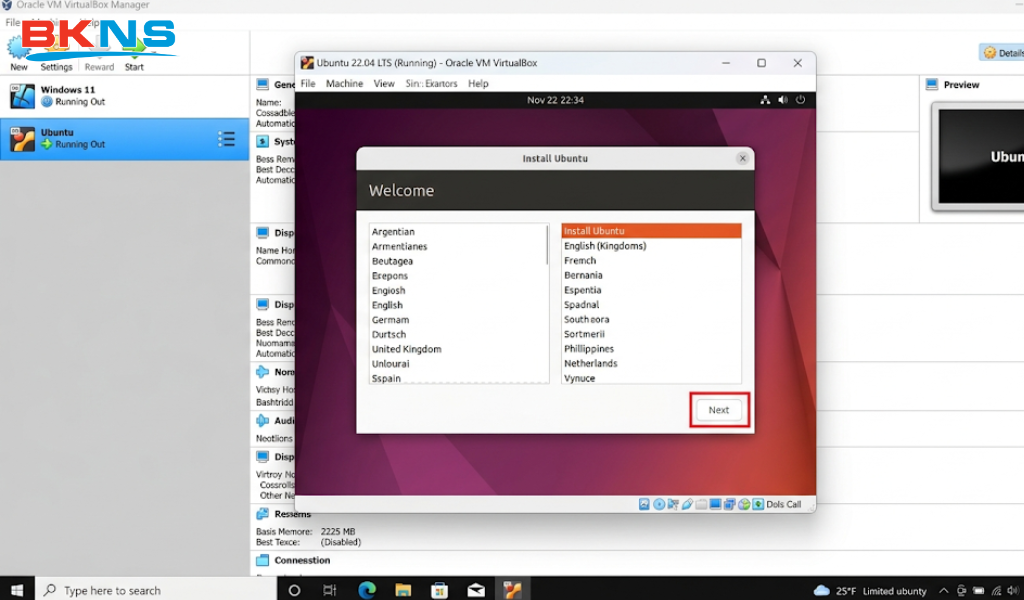Click the overlapping-windows recording indicator in VM status bar

pos(729,504)
